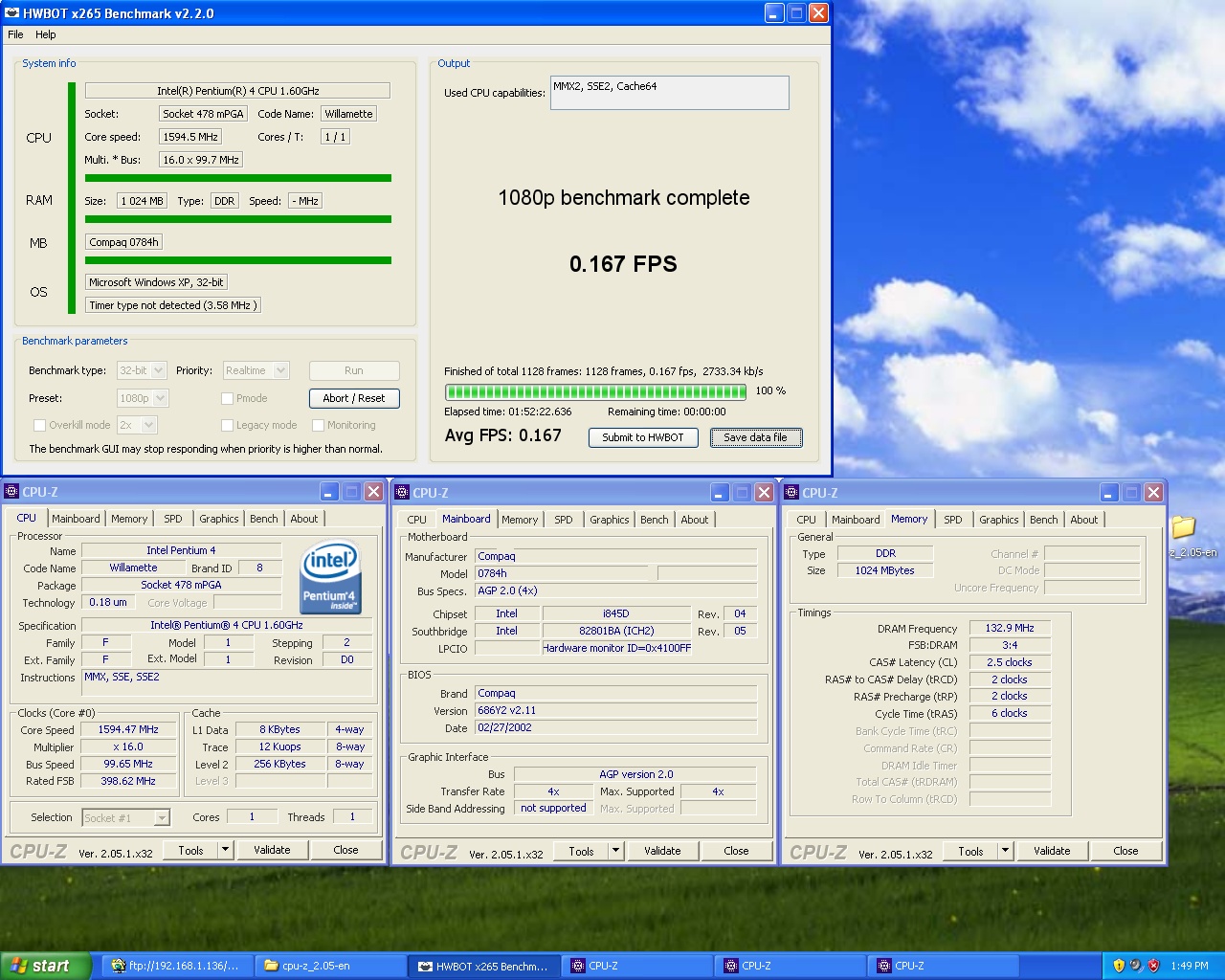Screen dimensions: 1225x980
Task: Close the Memory CPU-Z window
Action: coord(1153,492)
